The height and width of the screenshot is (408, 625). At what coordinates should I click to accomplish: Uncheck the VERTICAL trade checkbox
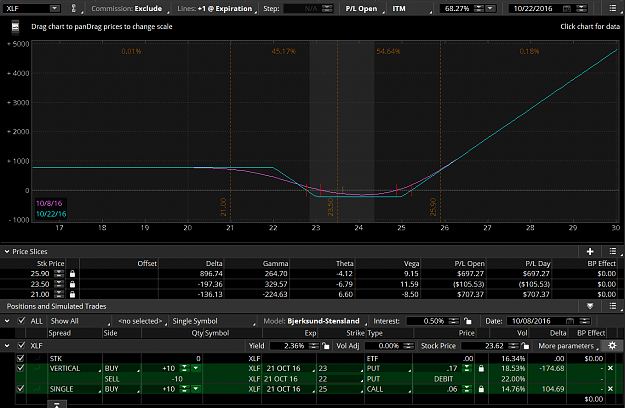pyautogui.click(x=20, y=368)
